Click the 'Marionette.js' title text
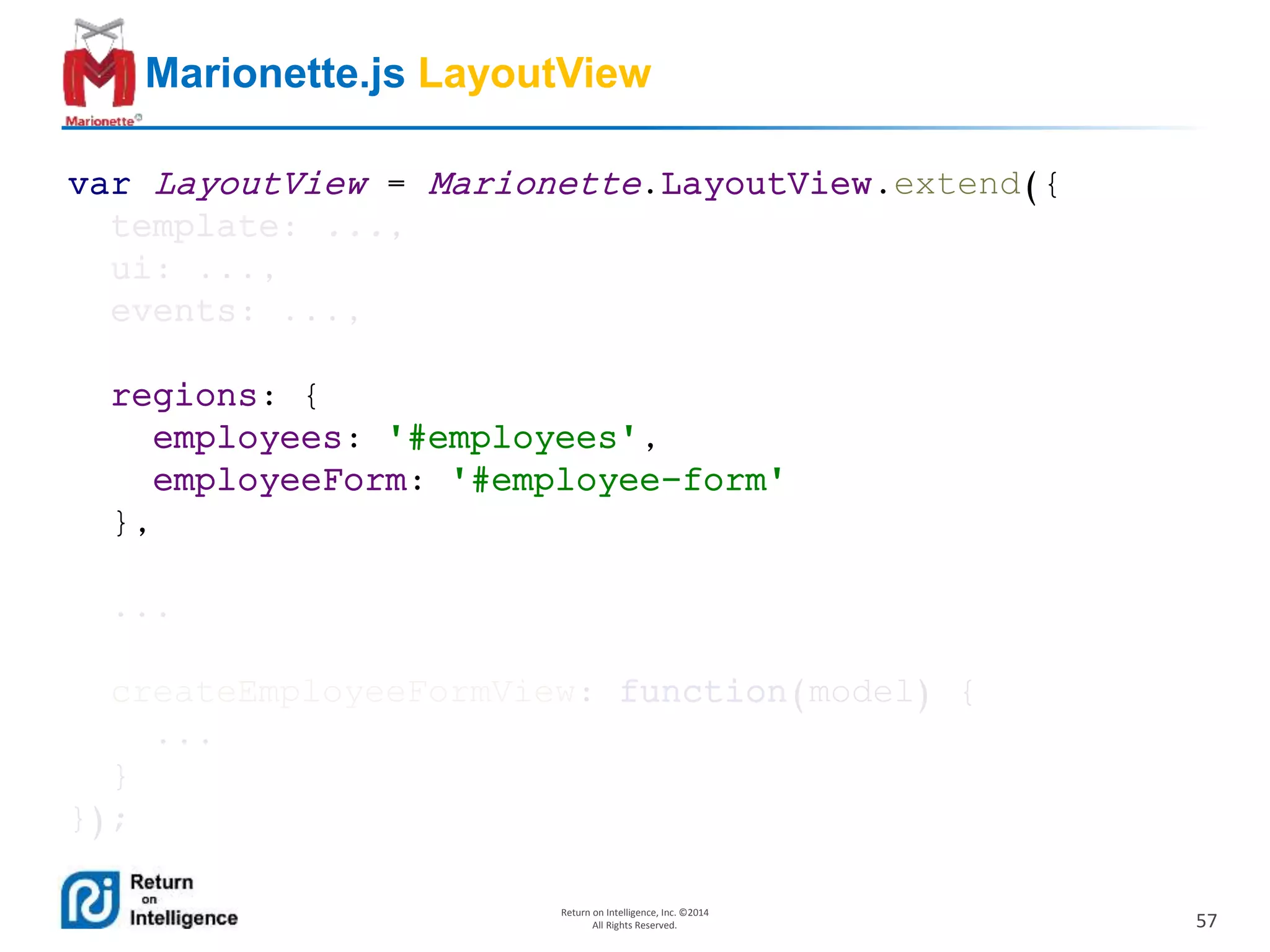This screenshot has width=1270, height=952. [x=275, y=74]
